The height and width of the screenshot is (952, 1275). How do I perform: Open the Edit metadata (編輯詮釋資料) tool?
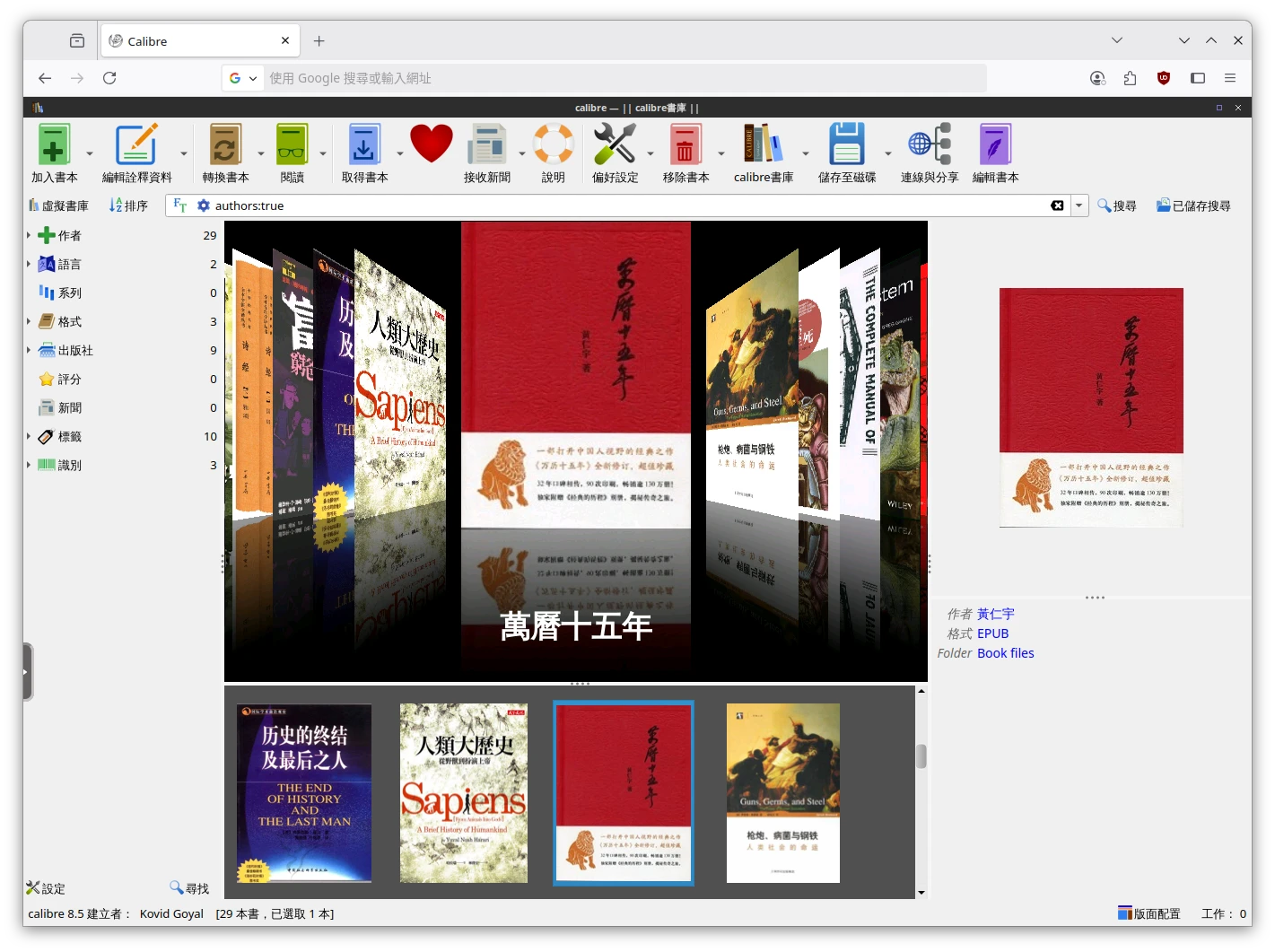tap(136, 145)
